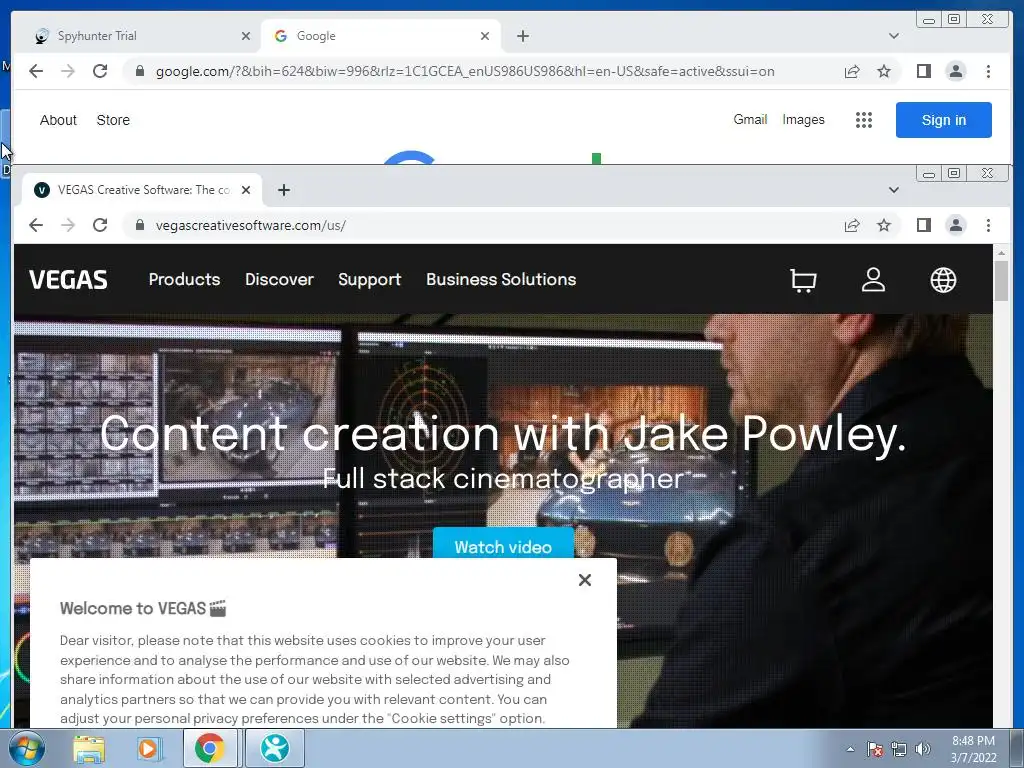Open side panel in Google browser window
This screenshot has width=1024, height=768.
coord(923,71)
